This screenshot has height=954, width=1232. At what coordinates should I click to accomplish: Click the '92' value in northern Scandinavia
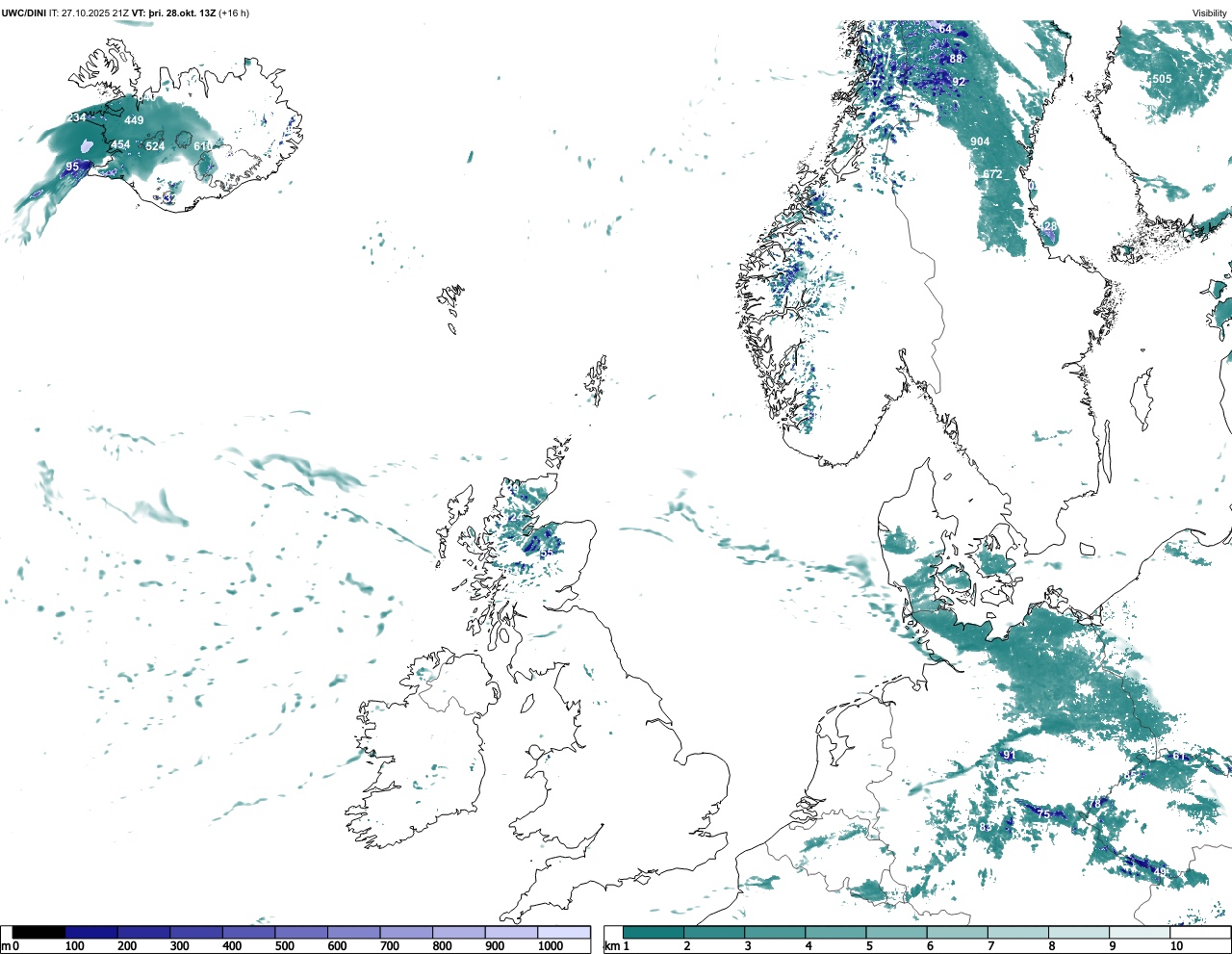[959, 82]
